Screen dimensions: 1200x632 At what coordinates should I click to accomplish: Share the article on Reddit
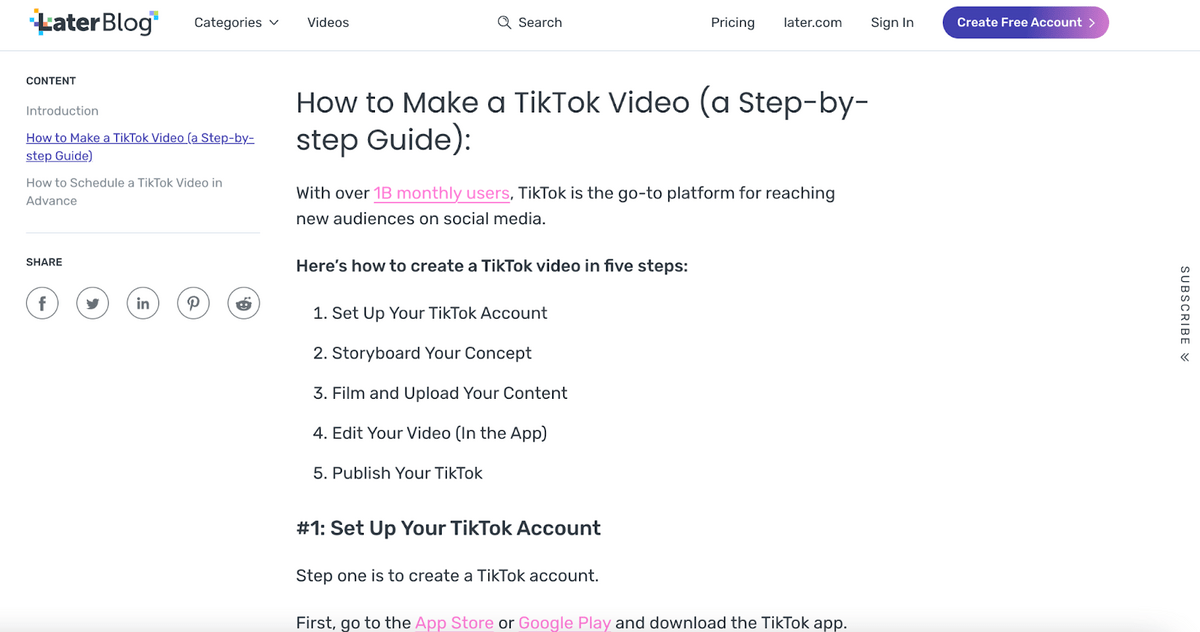244,302
